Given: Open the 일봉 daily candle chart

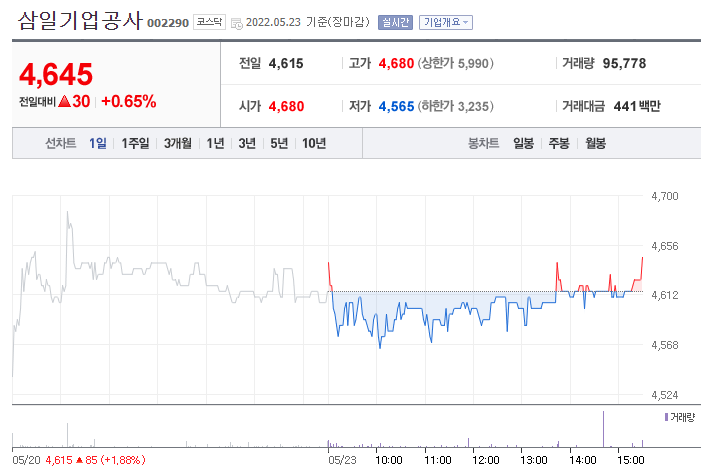Looking at the screenshot, I should [x=523, y=143].
